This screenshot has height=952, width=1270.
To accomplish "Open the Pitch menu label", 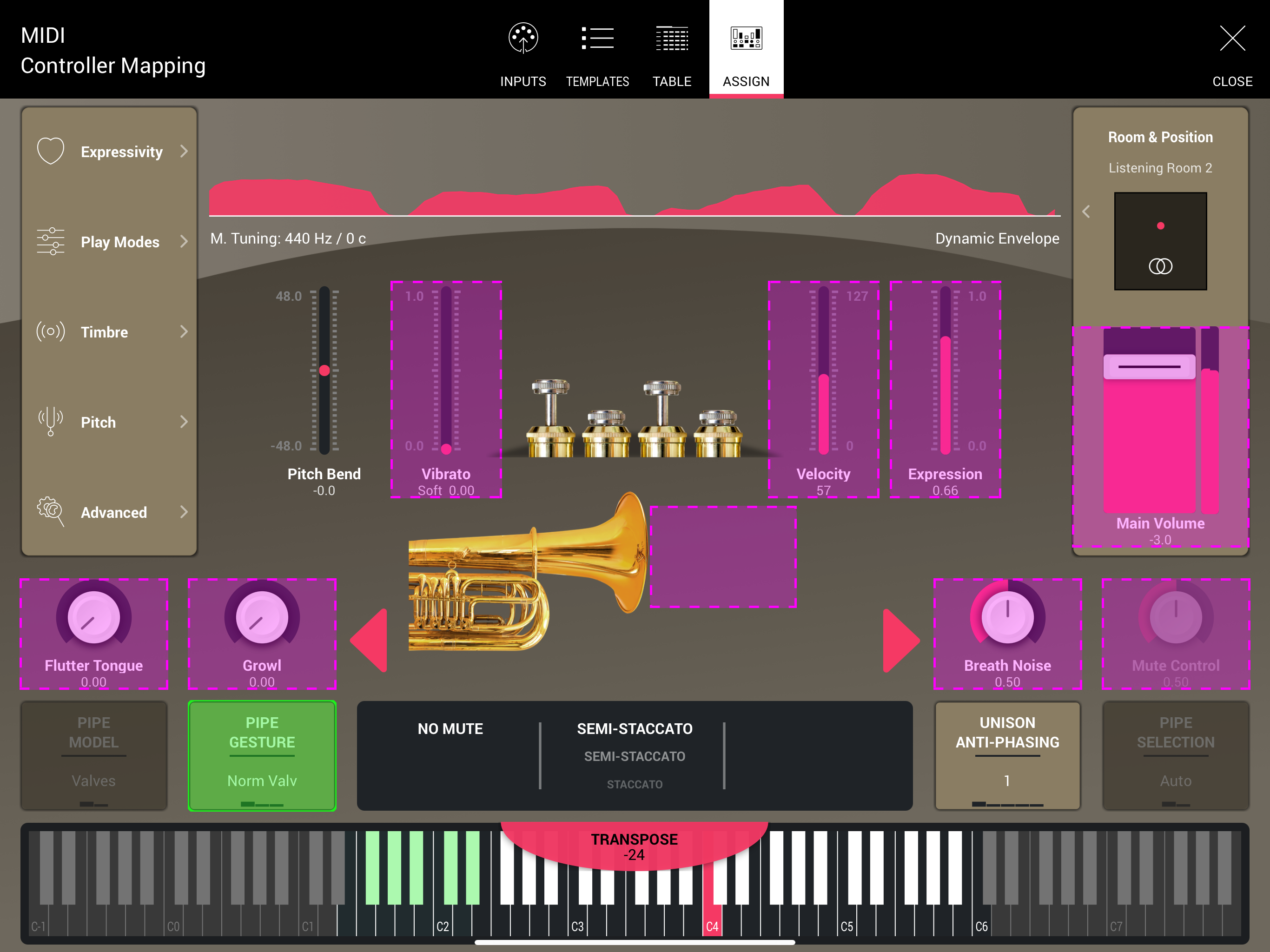I will click(x=98, y=422).
